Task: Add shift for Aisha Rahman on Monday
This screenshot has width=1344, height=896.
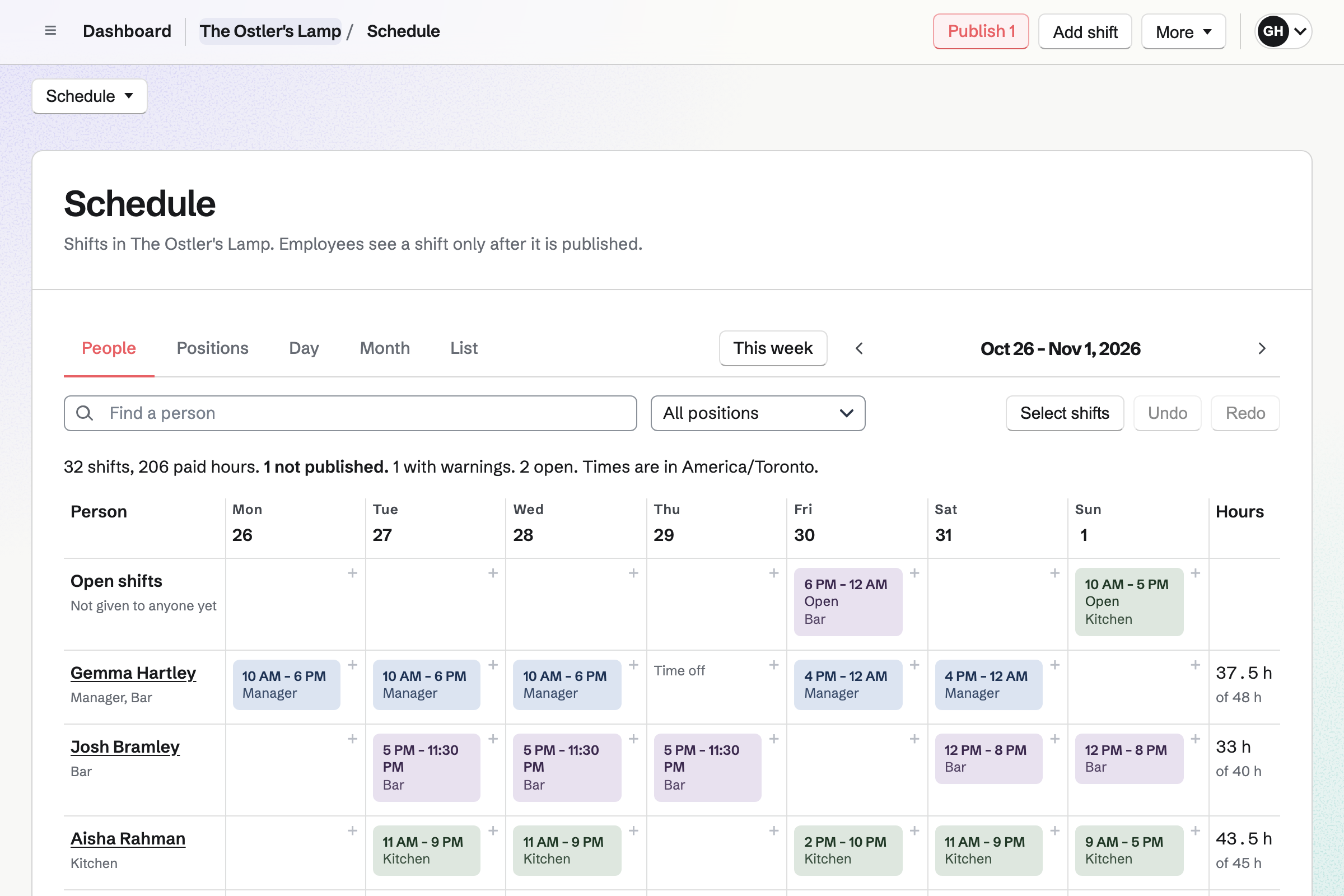Action: (x=353, y=831)
